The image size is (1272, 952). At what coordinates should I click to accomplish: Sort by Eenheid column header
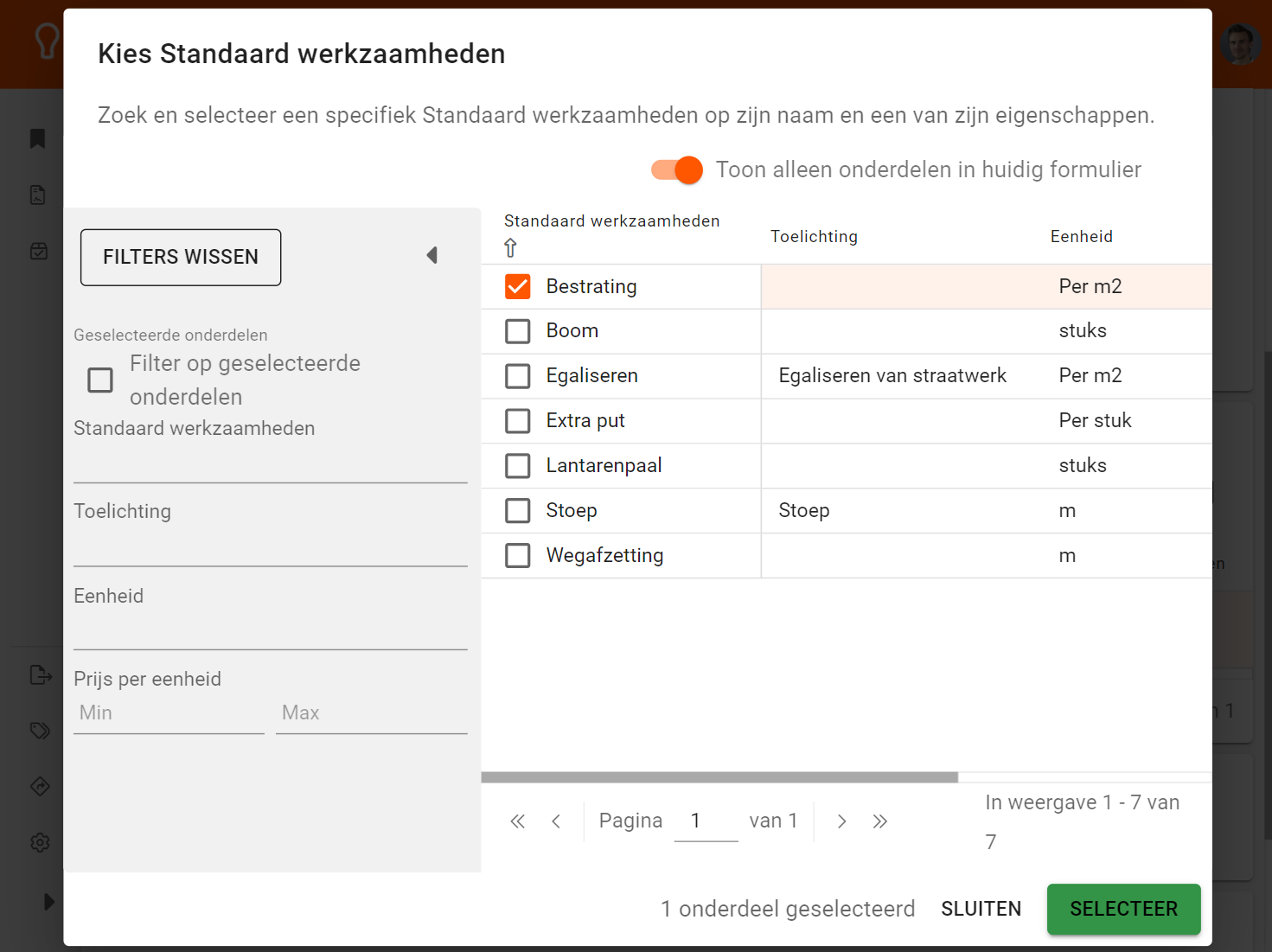1081,237
